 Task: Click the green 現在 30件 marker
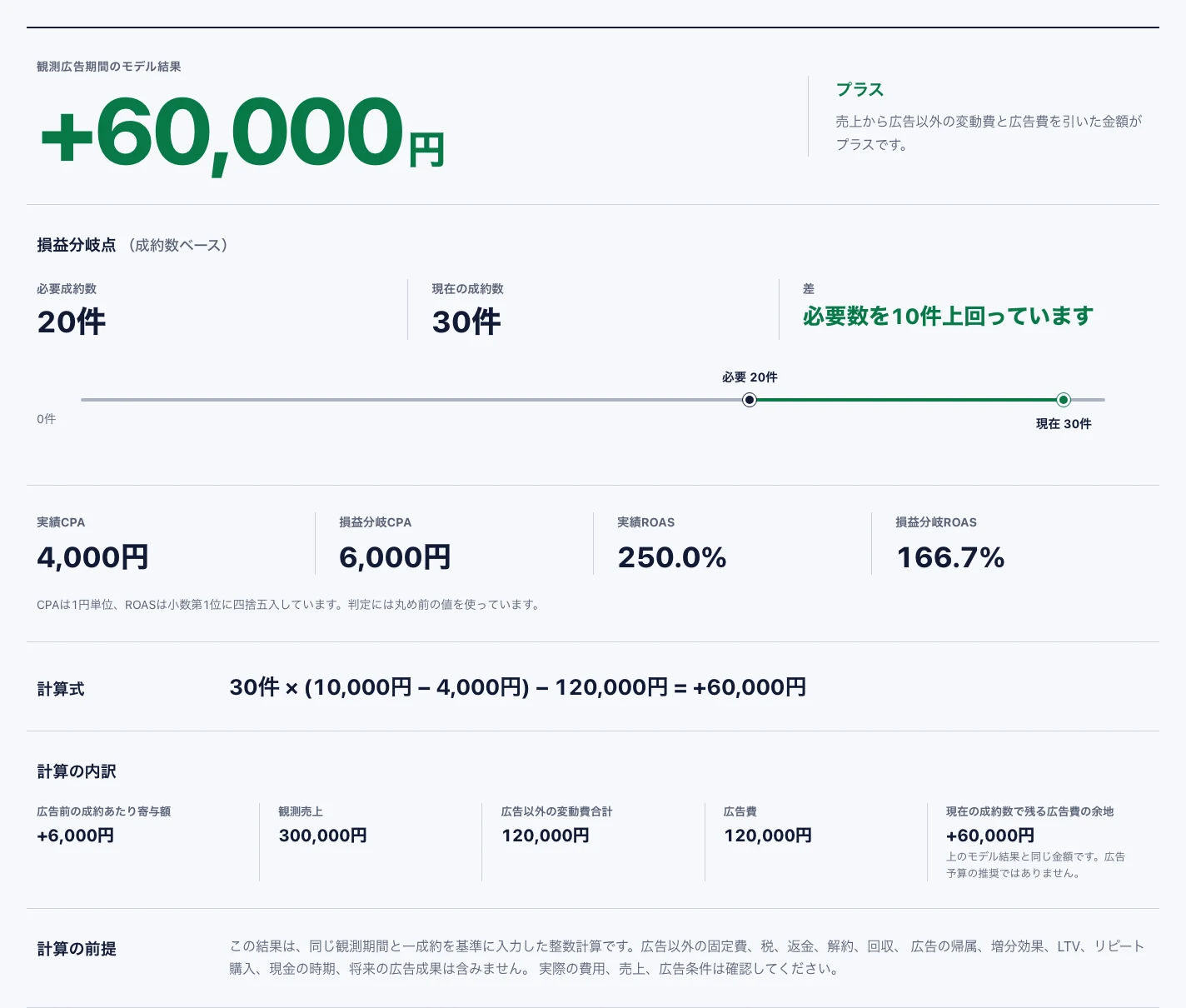[1064, 400]
